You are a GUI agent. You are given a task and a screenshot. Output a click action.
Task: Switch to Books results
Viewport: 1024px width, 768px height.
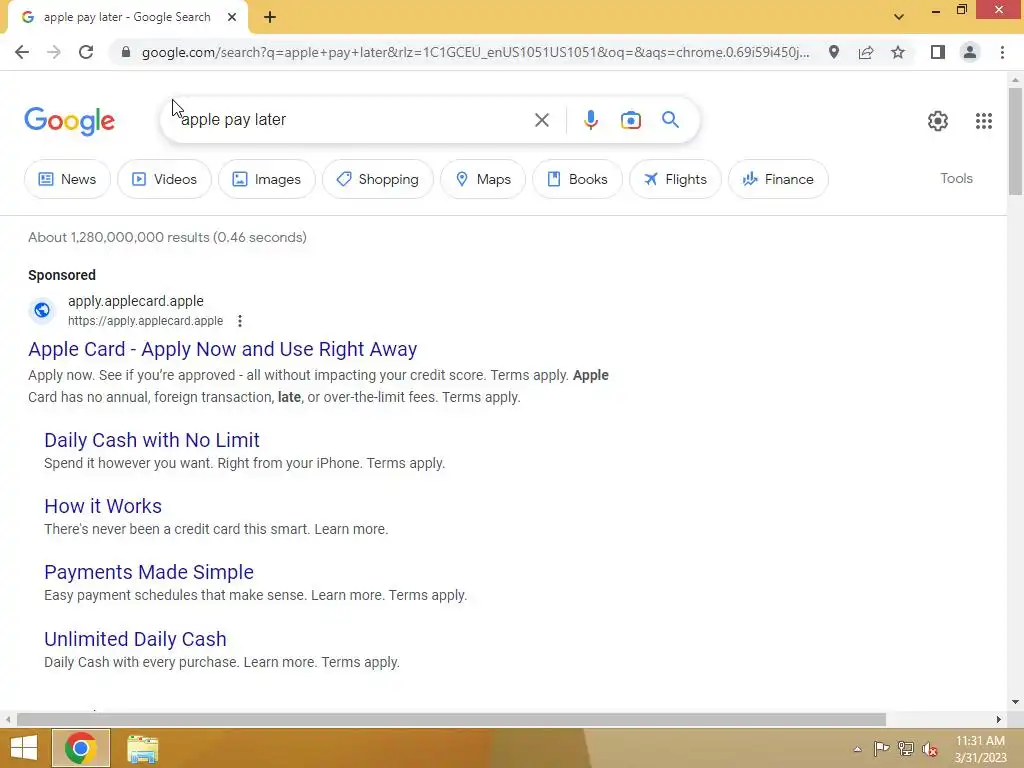[577, 179]
